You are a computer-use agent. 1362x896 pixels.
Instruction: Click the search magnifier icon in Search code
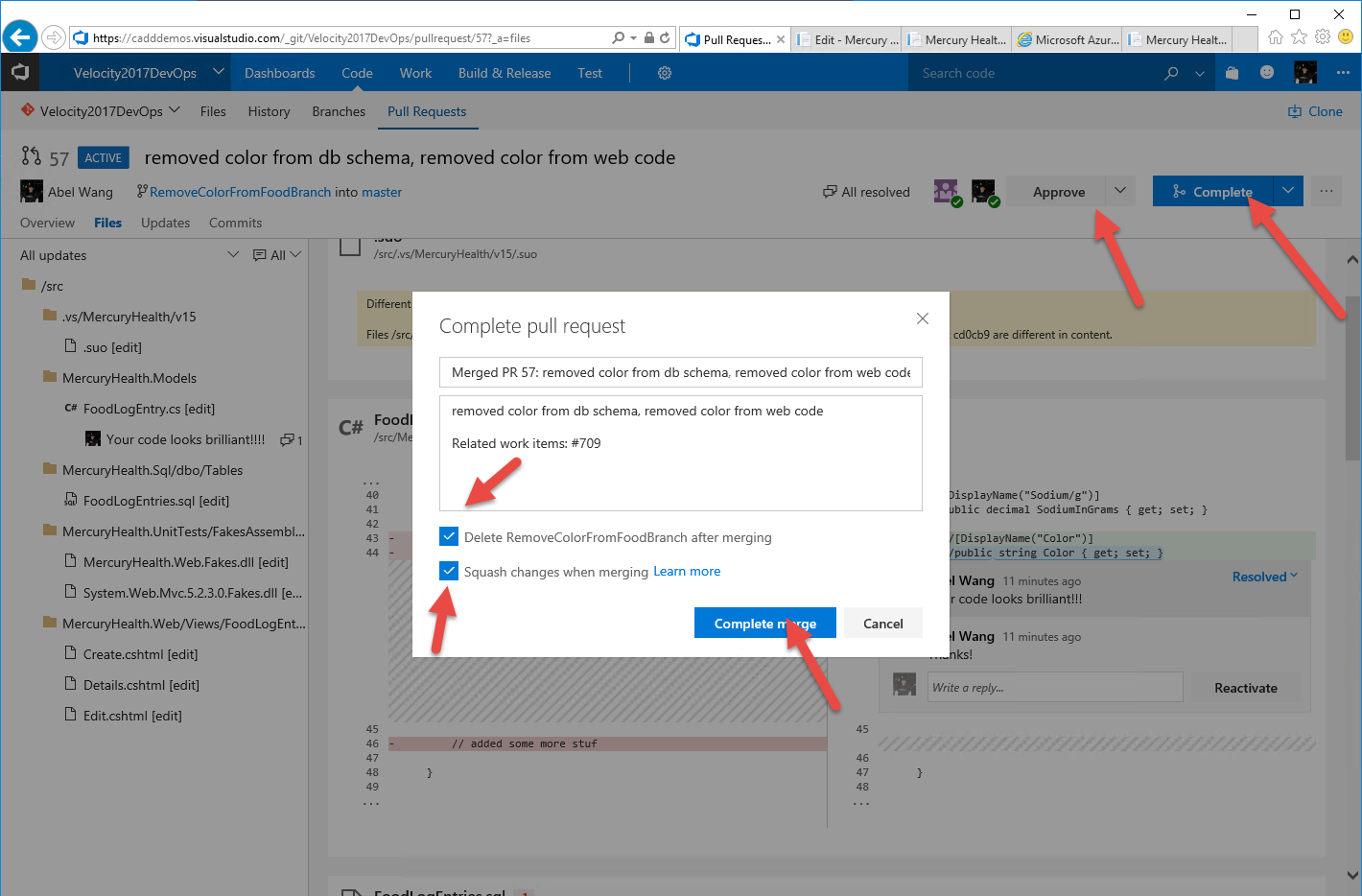coord(1171,73)
